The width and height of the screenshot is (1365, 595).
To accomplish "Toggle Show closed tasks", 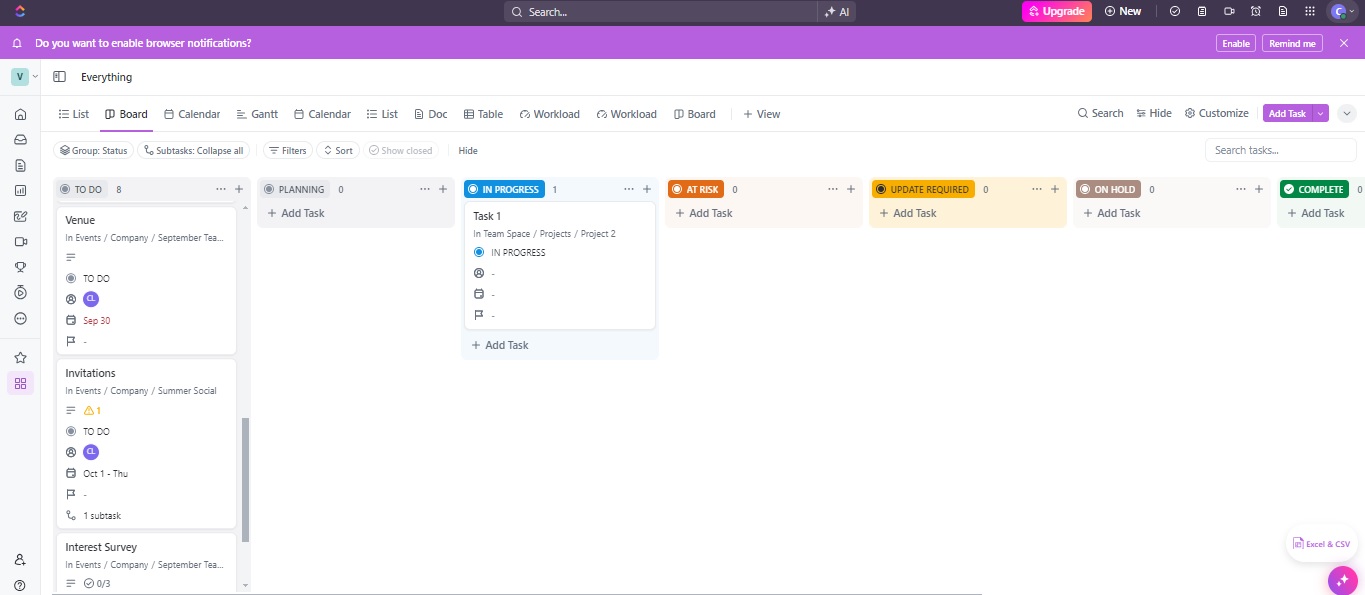I will click(x=400, y=150).
